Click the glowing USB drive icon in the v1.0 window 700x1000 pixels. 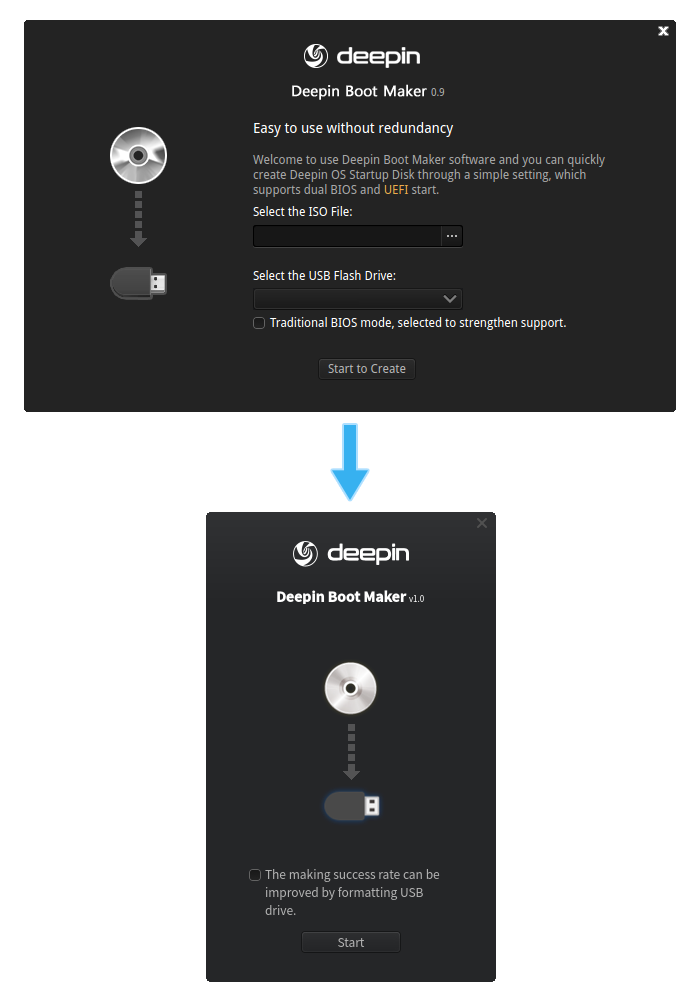(x=352, y=806)
